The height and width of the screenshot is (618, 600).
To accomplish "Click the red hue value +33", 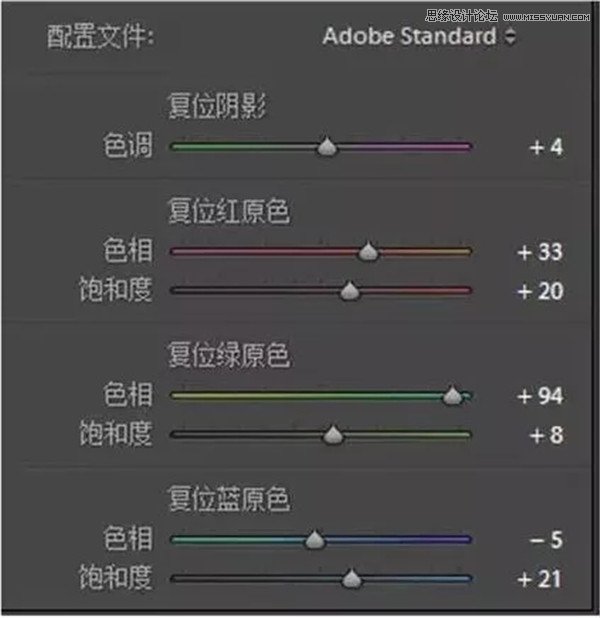I will coord(540,252).
